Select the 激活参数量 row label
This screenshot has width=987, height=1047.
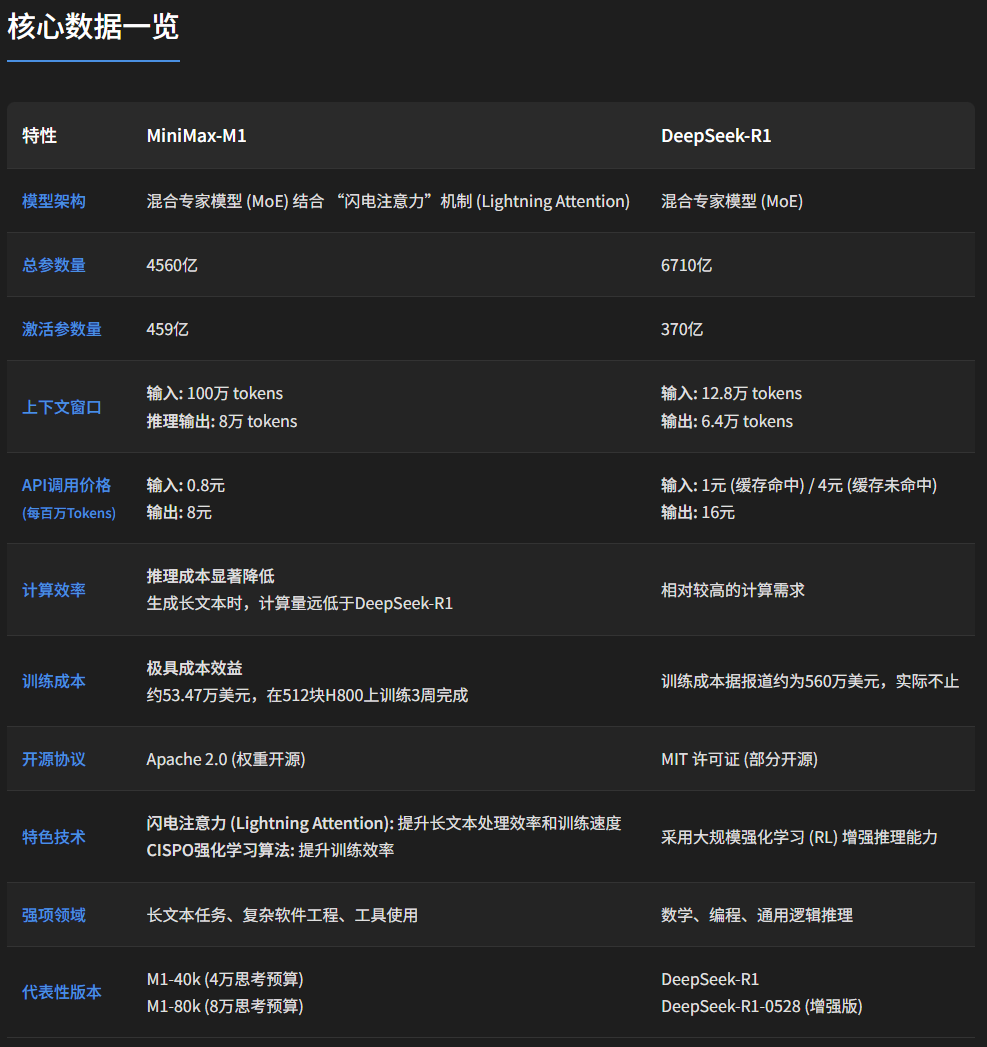click(x=61, y=329)
